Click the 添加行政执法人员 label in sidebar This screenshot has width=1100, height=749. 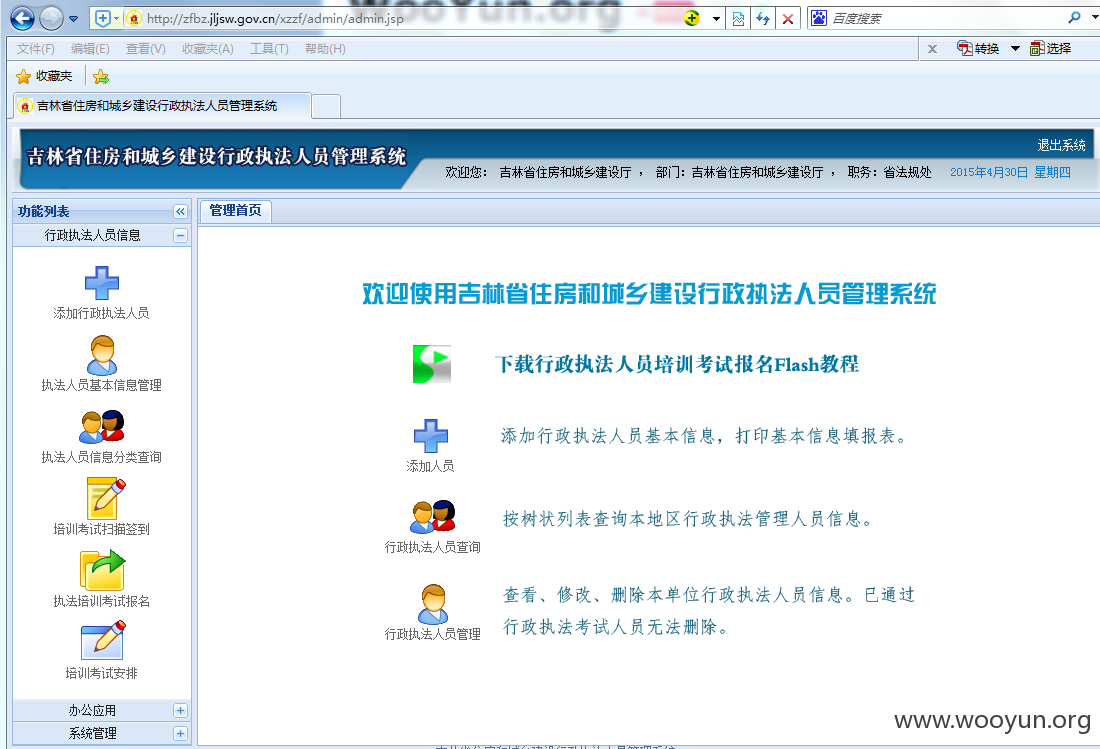point(102,313)
